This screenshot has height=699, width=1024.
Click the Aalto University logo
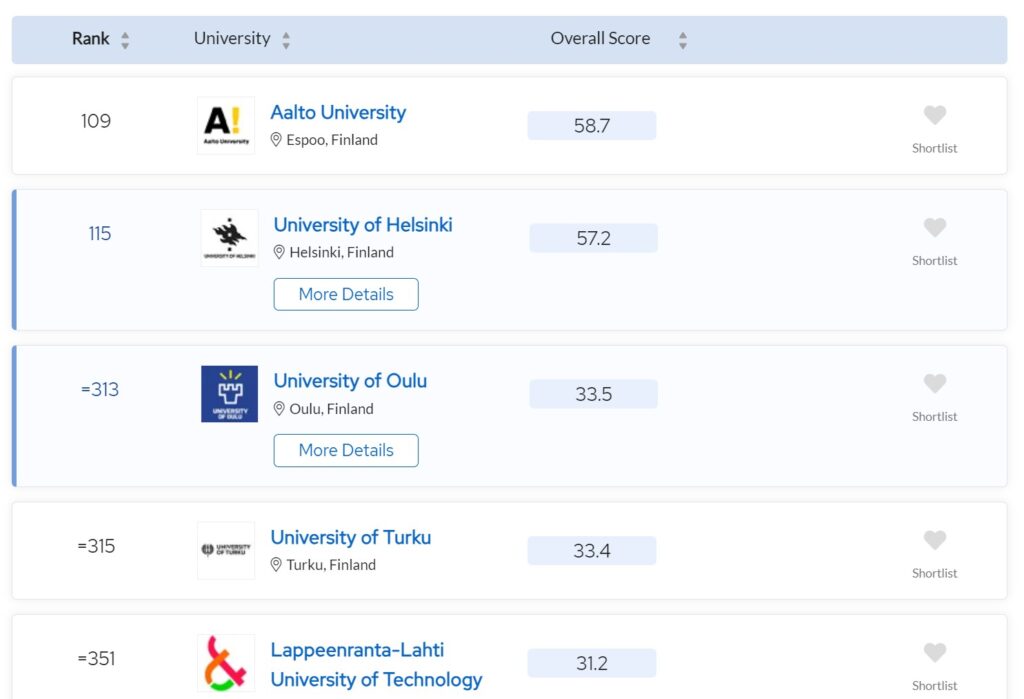click(226, 126)
